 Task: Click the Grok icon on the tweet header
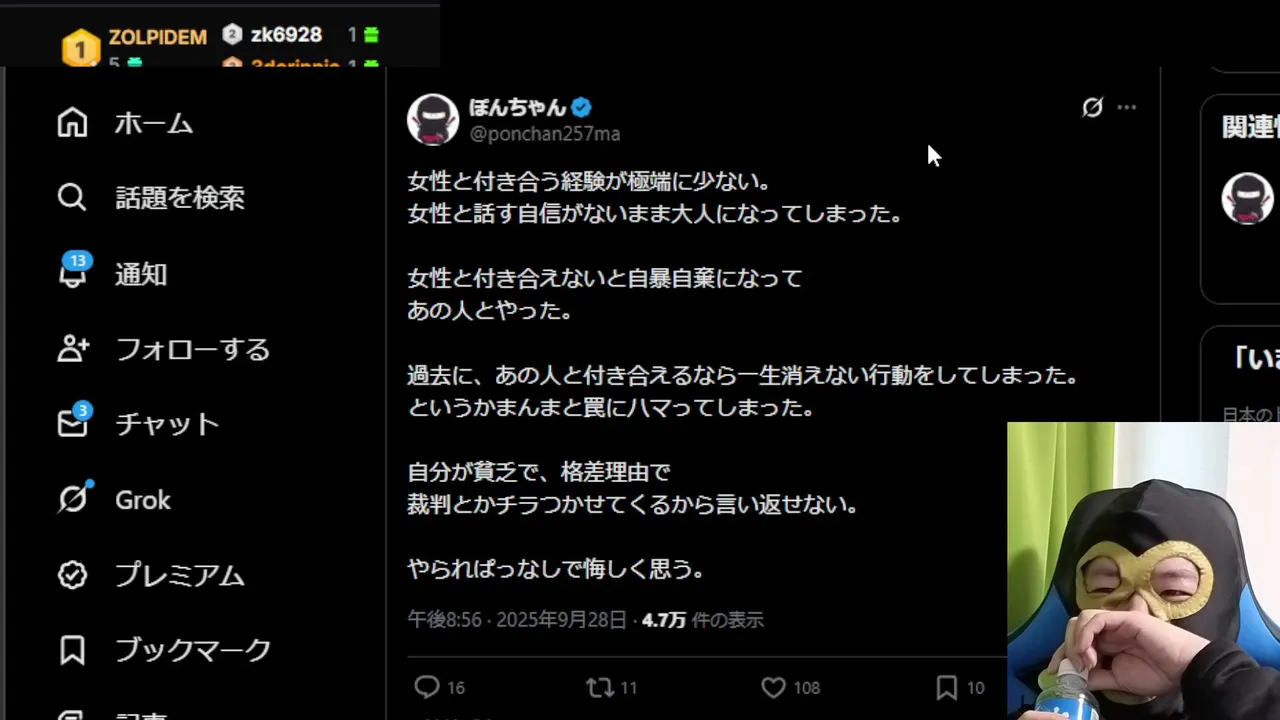tap(1092, 107)
